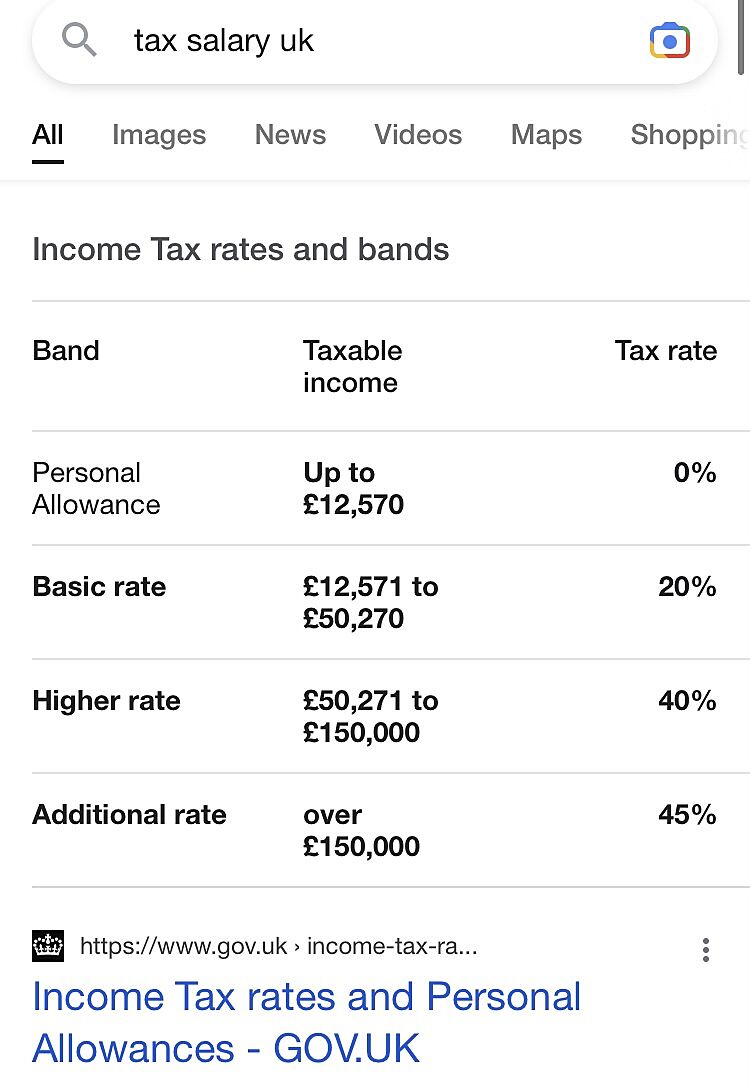Switch to the Maps tab

pos(546,135)
